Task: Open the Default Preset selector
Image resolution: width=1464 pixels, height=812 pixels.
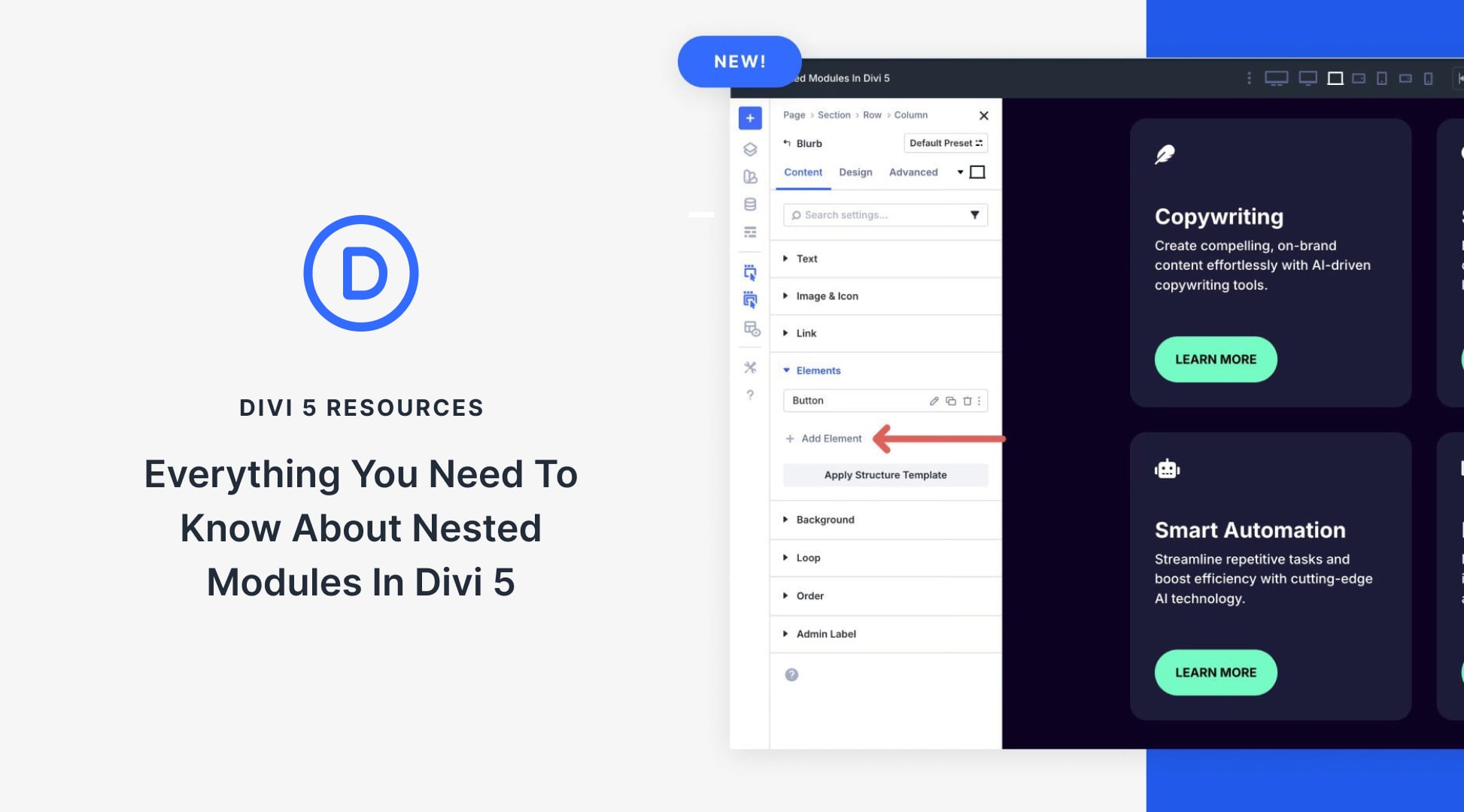Action: coord(945,143)
